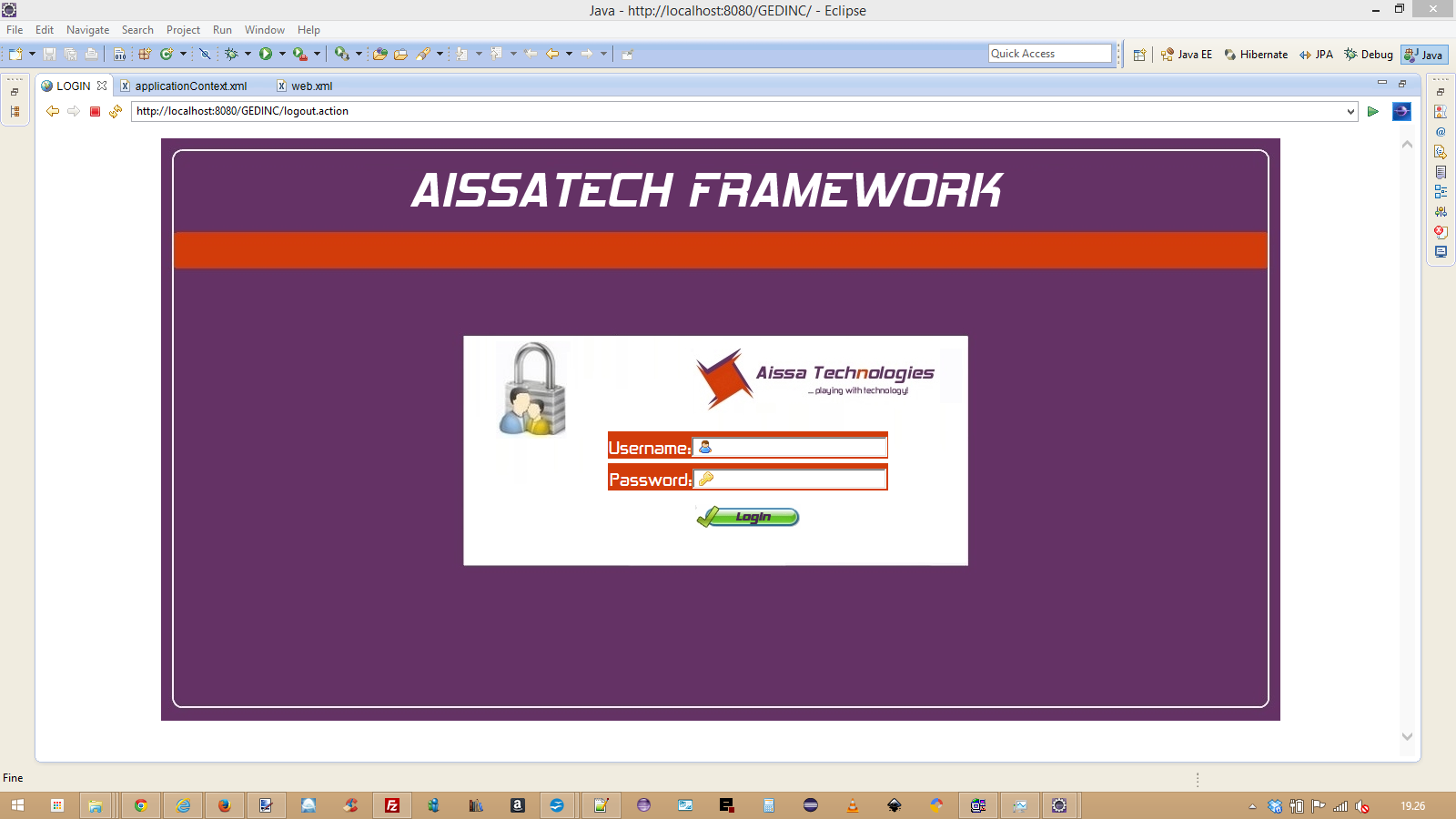Open the Run launch dropdown arrow
Image resolution: width=1456 pixels, height=819 pixels.
coord(282,55)
